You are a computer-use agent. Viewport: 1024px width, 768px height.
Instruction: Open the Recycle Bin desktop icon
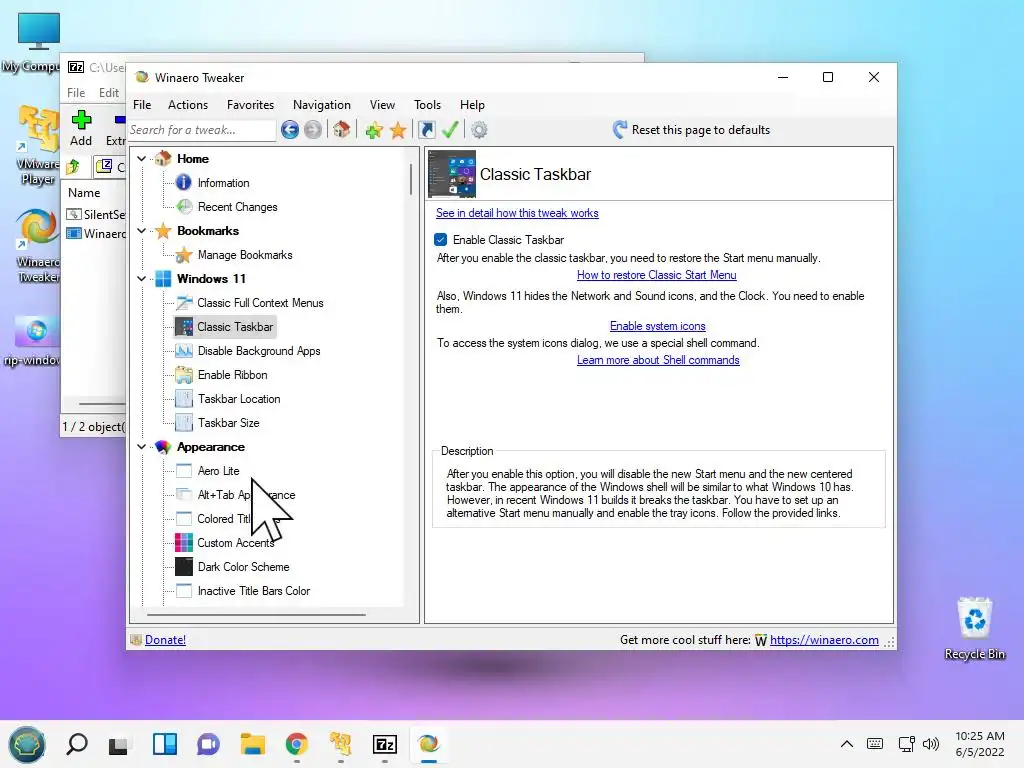coord(974,628)
